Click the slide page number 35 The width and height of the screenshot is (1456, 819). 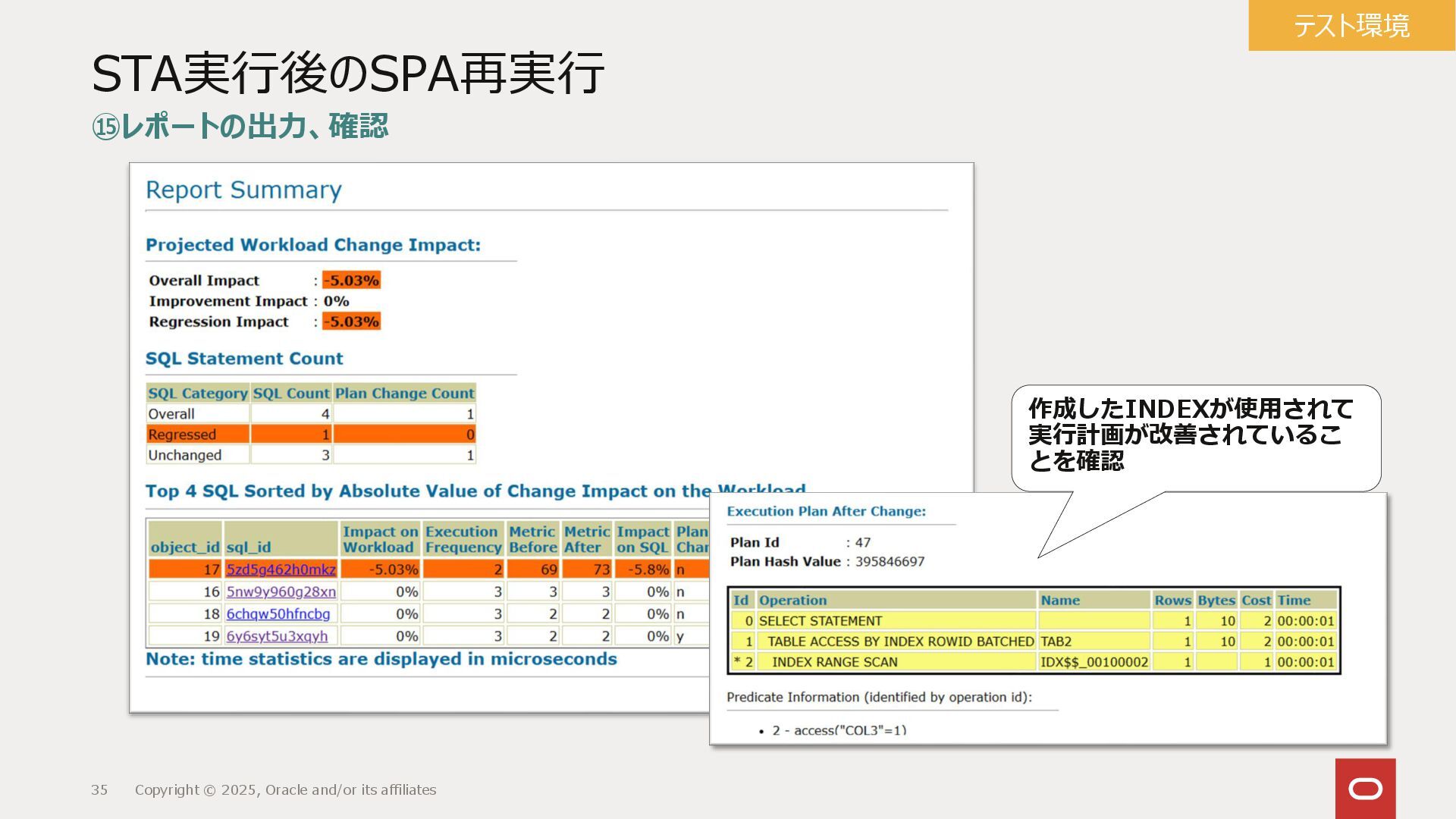99,790
